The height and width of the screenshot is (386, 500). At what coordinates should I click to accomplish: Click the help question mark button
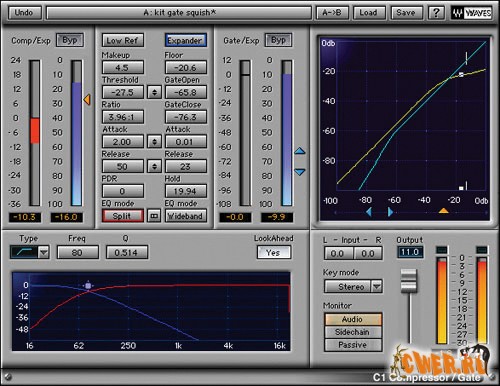[436, 13]
